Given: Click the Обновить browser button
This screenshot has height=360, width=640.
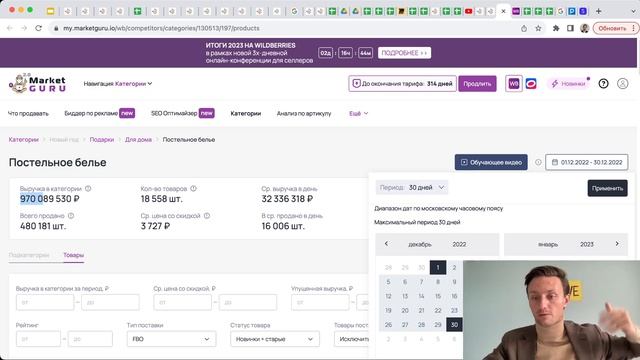Looking at the screenshot, I should [616, 28].
